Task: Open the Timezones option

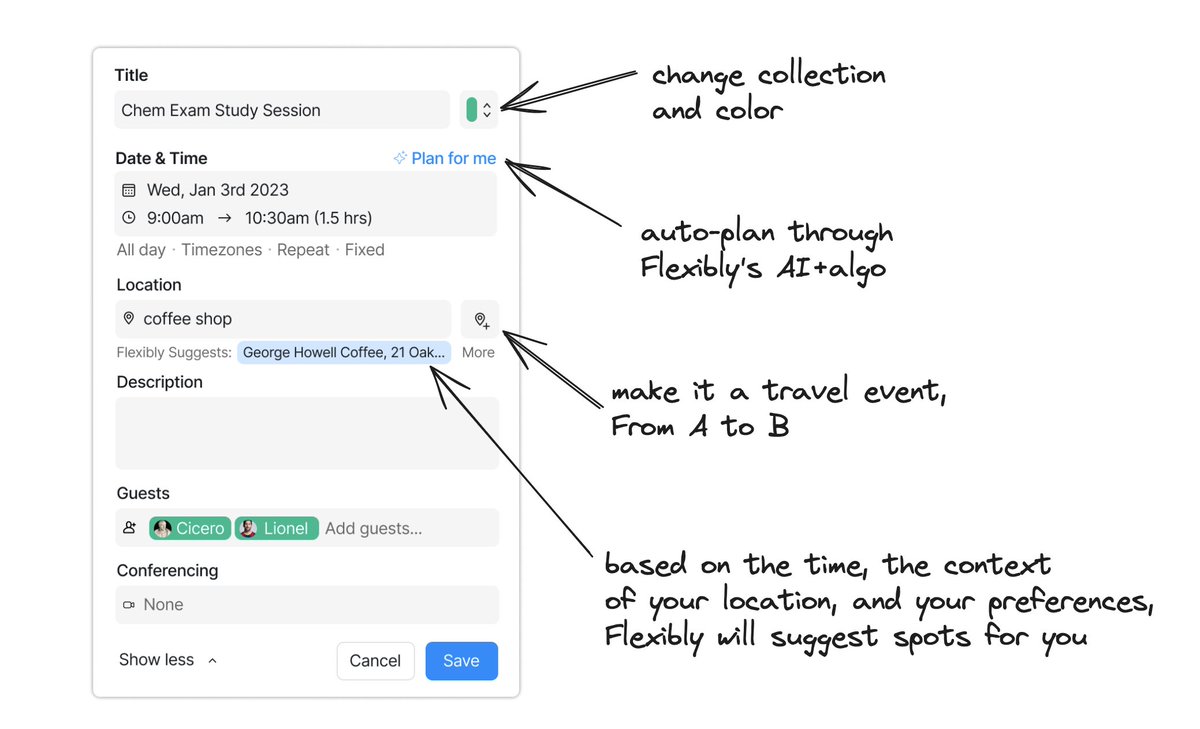Action: (222, 250)
